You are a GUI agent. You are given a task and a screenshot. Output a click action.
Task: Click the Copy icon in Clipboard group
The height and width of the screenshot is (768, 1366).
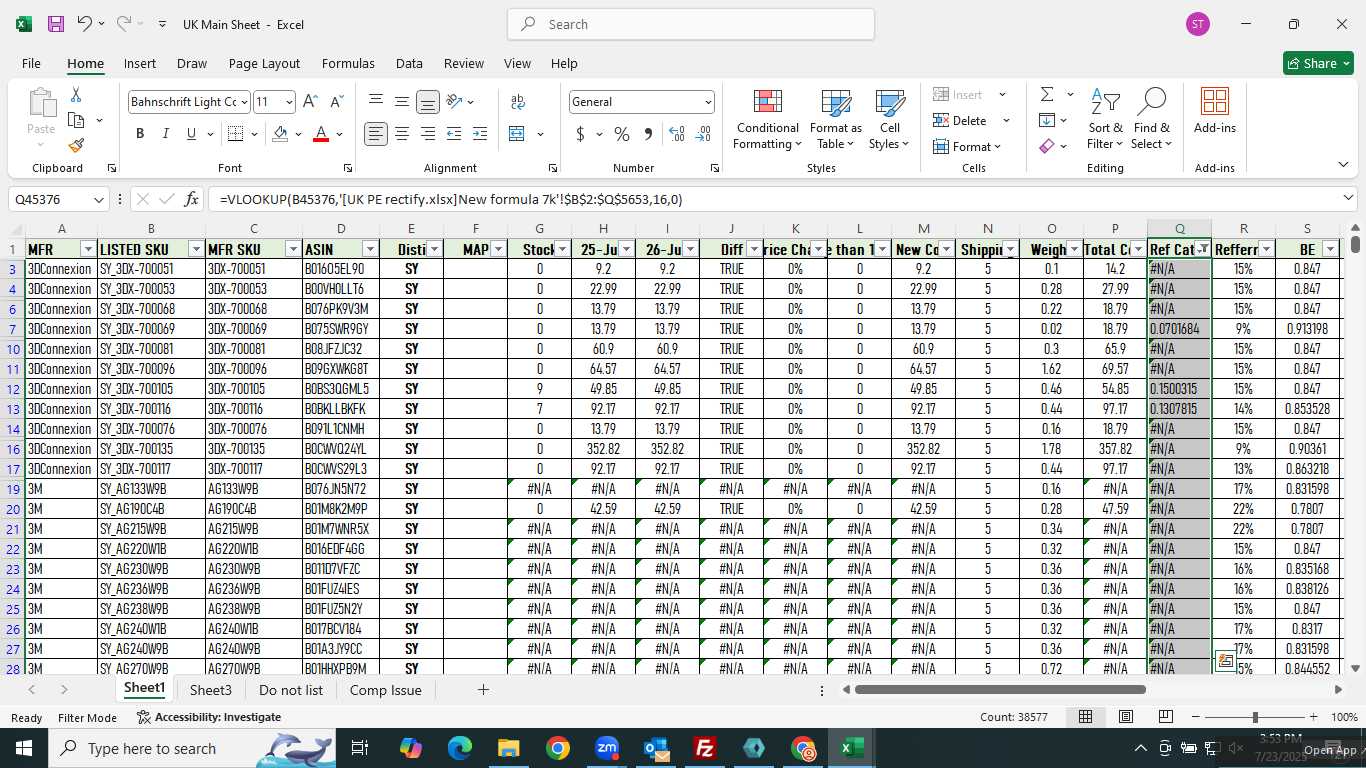pos(75,120)
